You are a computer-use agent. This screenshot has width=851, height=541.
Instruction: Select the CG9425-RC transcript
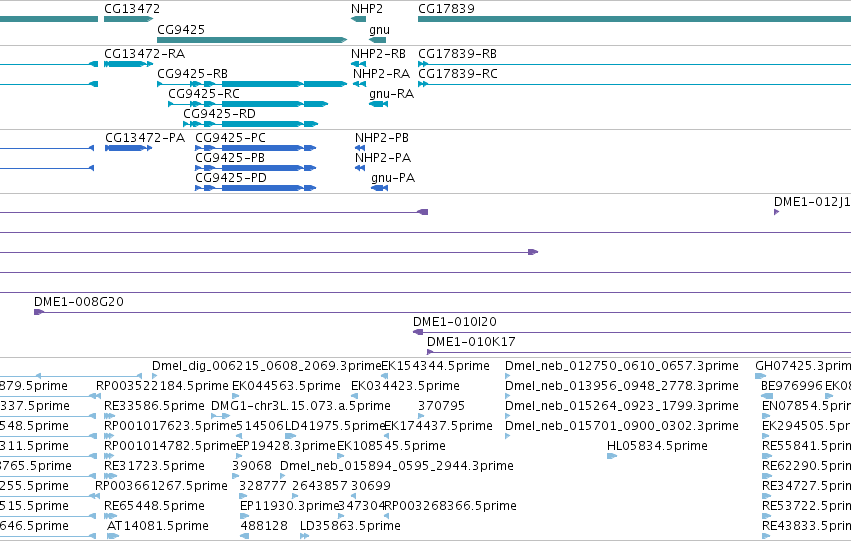(248, 104)
